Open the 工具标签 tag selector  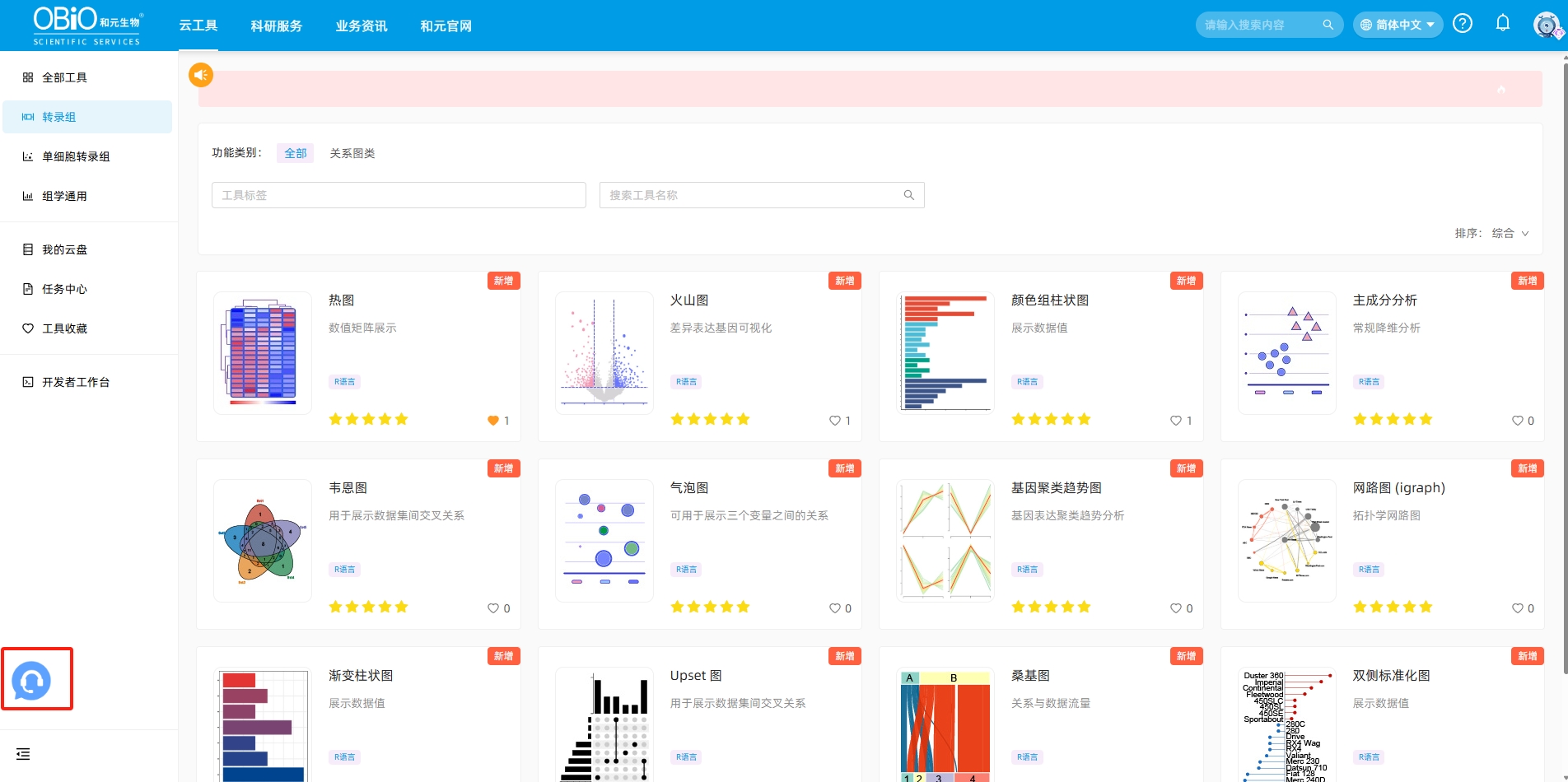[399, 195]
